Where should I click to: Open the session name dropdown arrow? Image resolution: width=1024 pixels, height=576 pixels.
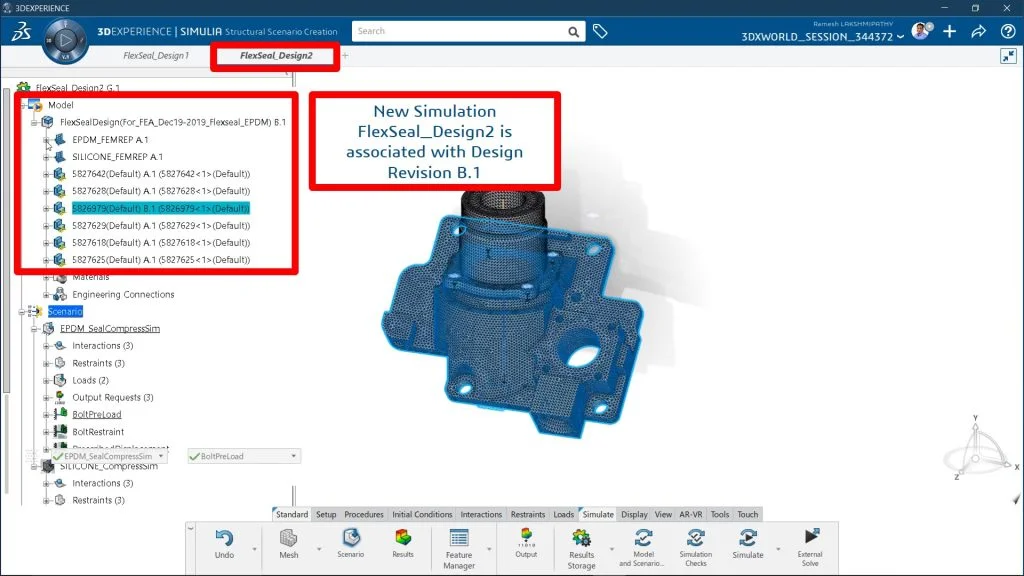tap(901, 37)
